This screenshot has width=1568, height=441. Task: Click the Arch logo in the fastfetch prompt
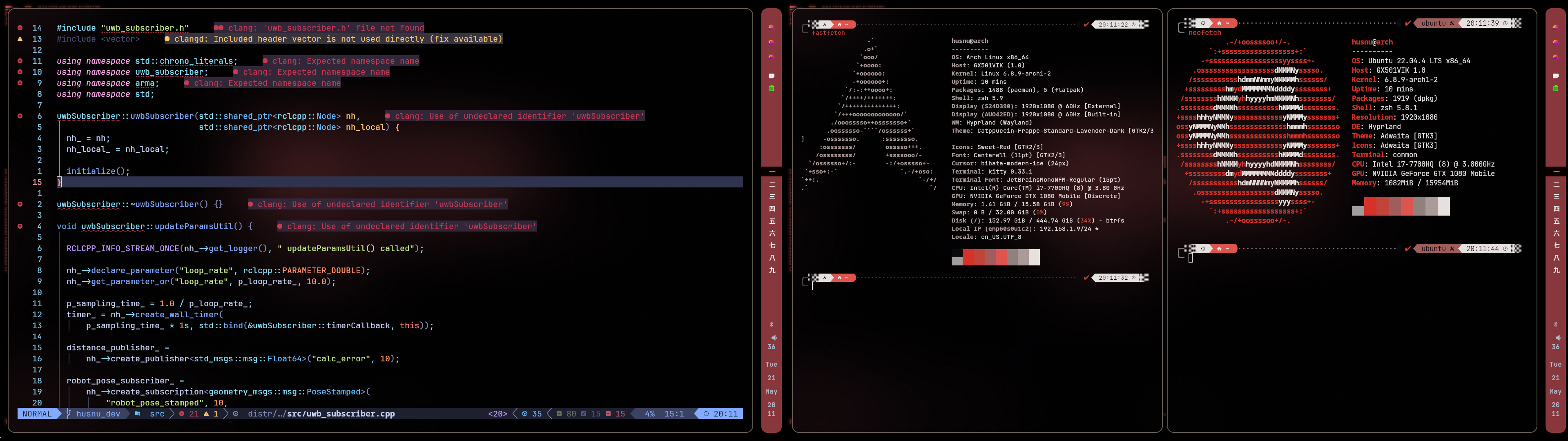coord(825,25)
